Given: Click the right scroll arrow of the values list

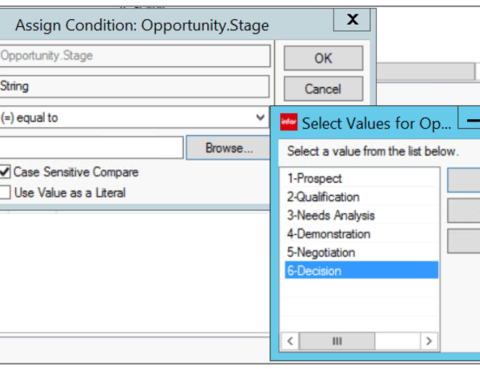Looking at the screenshot, I should (x=429, y=341).
